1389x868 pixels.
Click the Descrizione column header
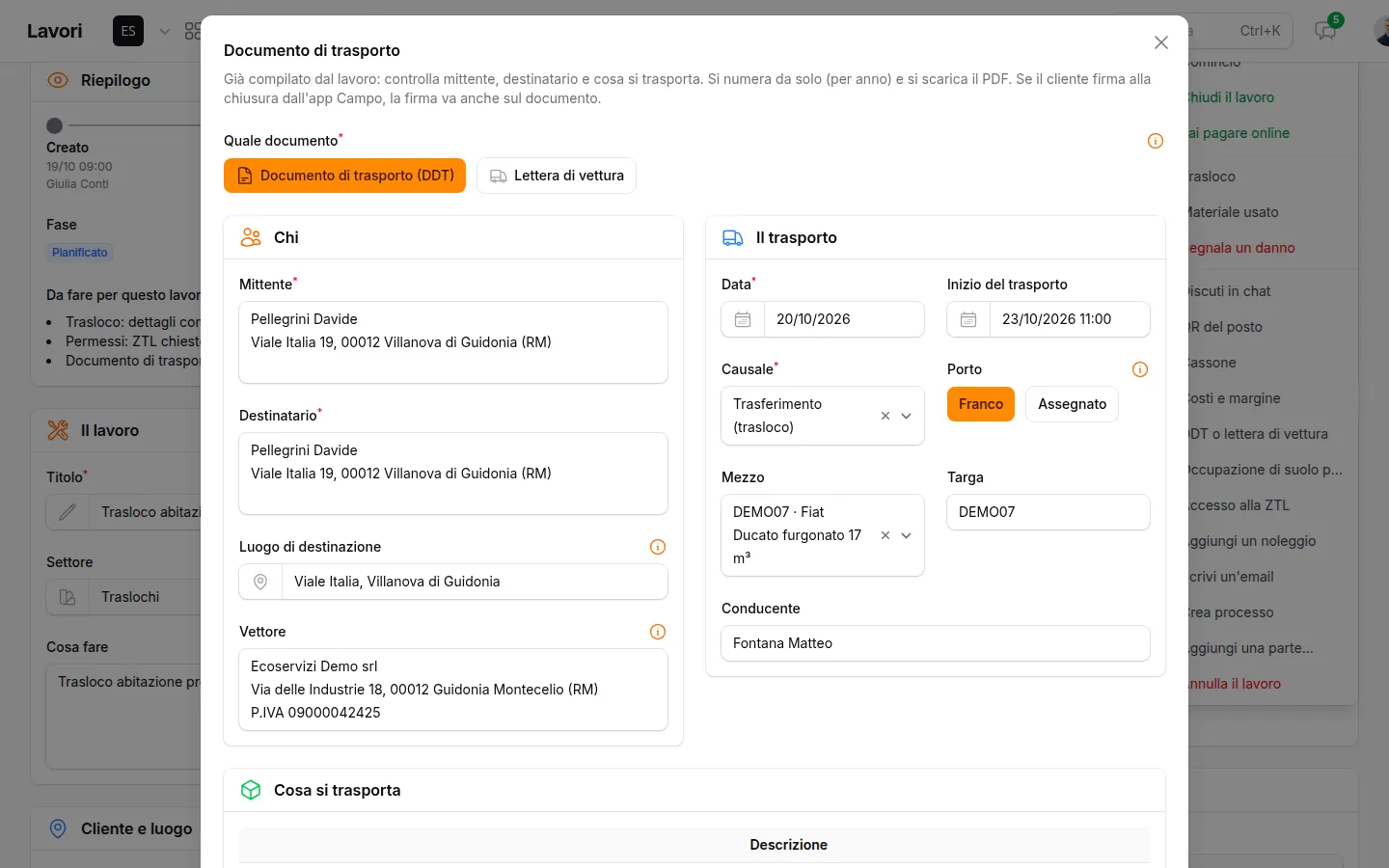coord(789,845)
